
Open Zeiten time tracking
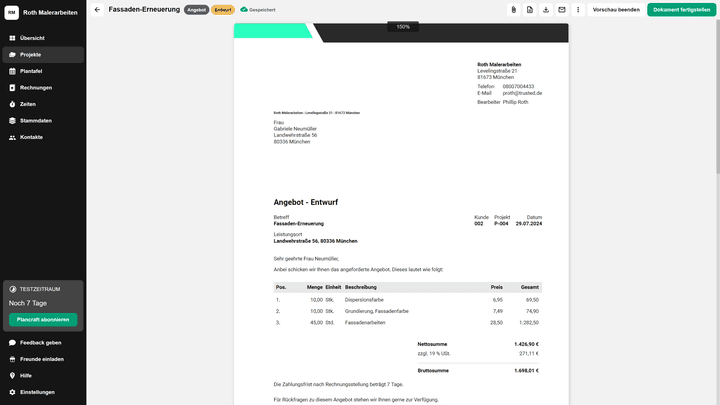pos(28,104)
